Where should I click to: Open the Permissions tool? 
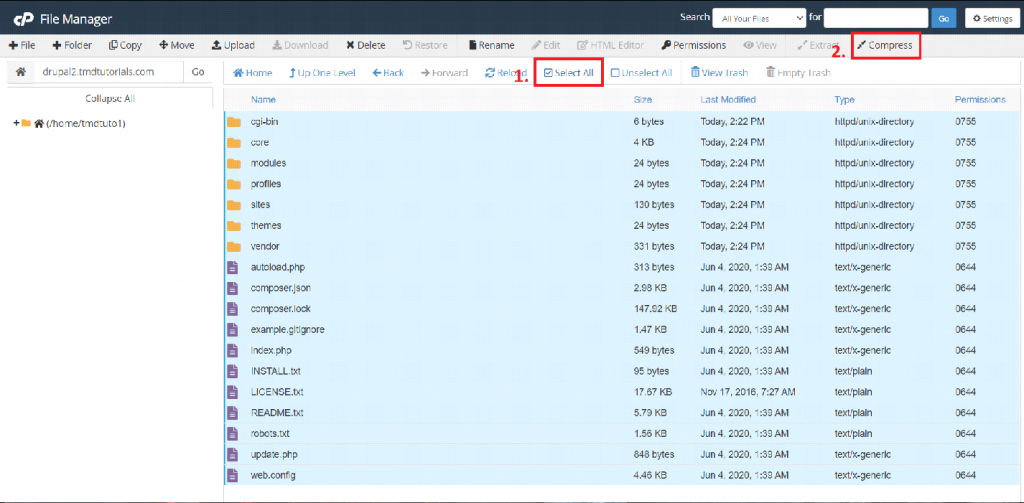point(666,45)
